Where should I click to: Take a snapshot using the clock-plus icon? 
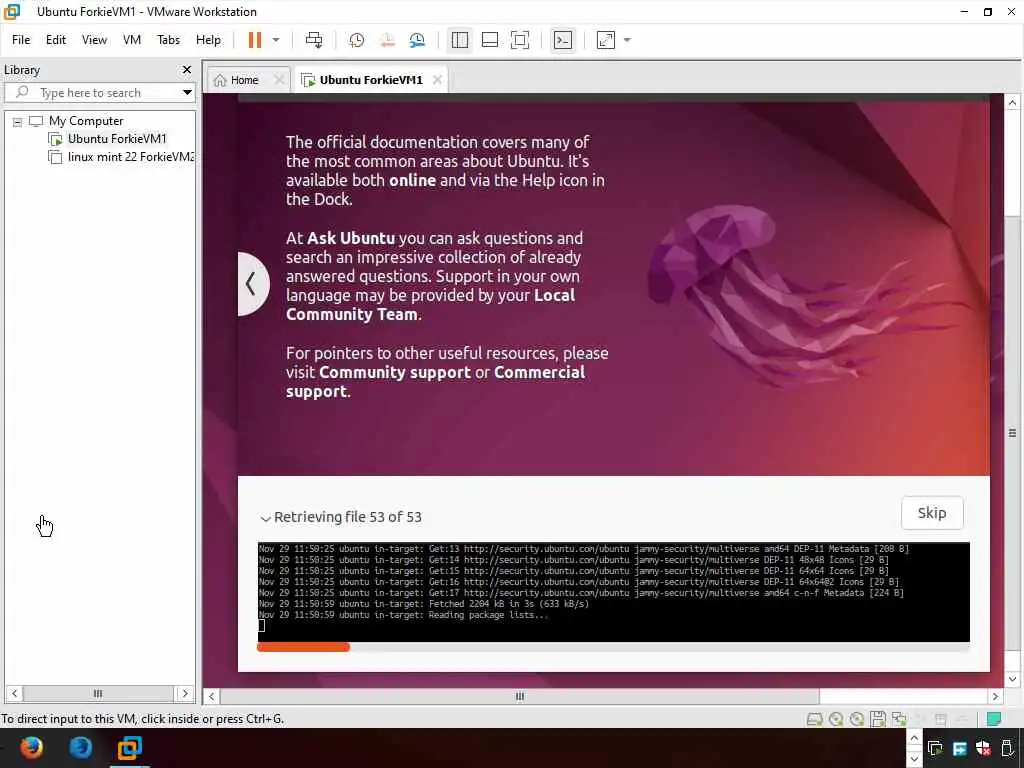(x=357, y=40)
